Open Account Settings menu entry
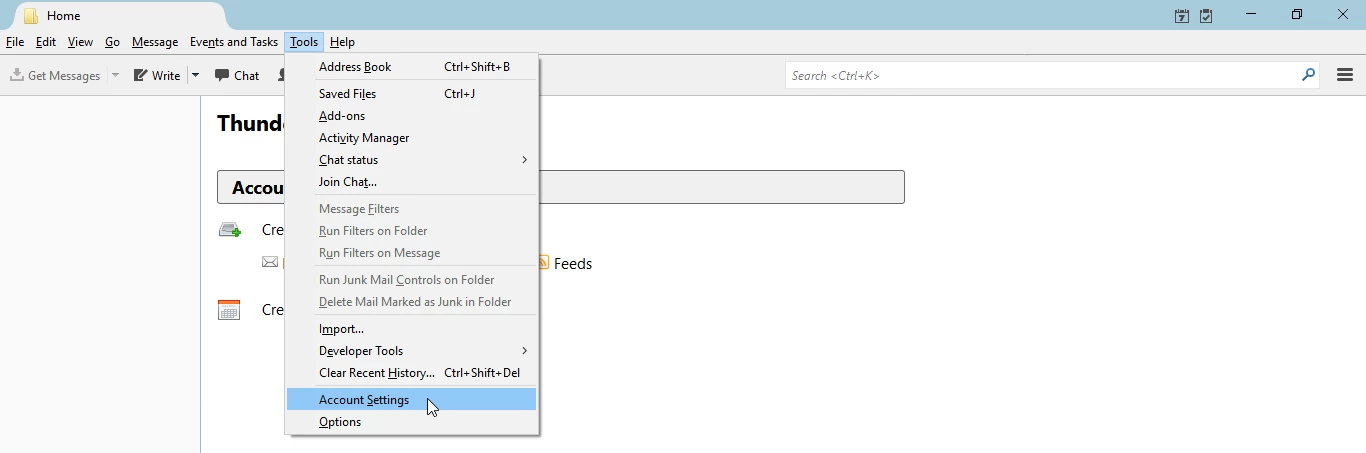The image size is (1366, 453). tap(412, 400)
